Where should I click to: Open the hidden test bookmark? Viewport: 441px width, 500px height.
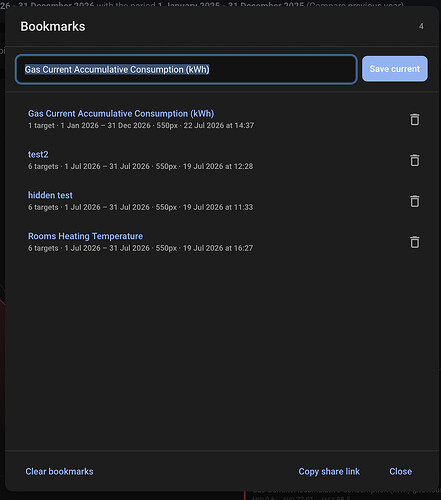pos(50,195)
